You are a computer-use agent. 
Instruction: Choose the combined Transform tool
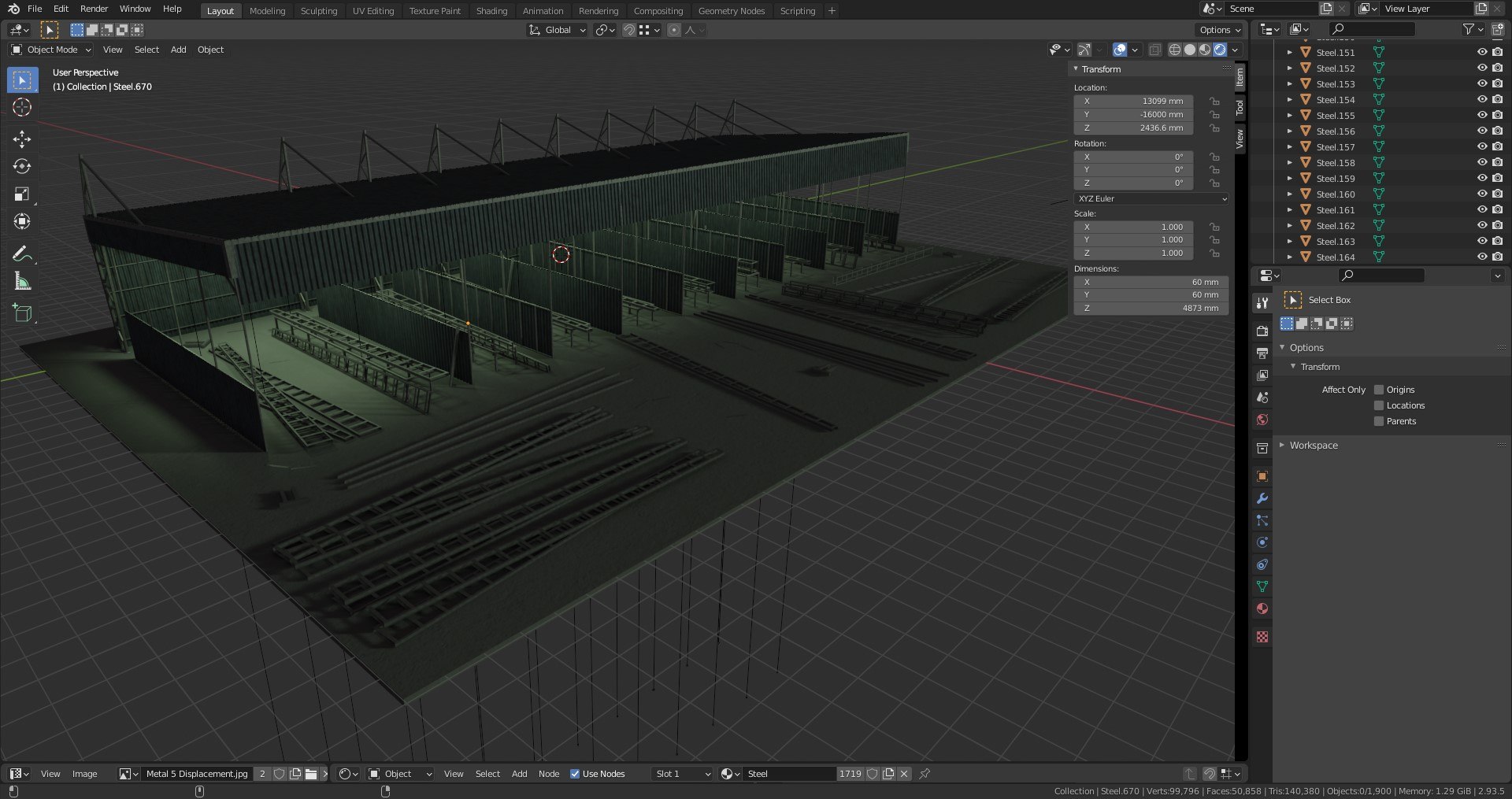tap(22, 222)
